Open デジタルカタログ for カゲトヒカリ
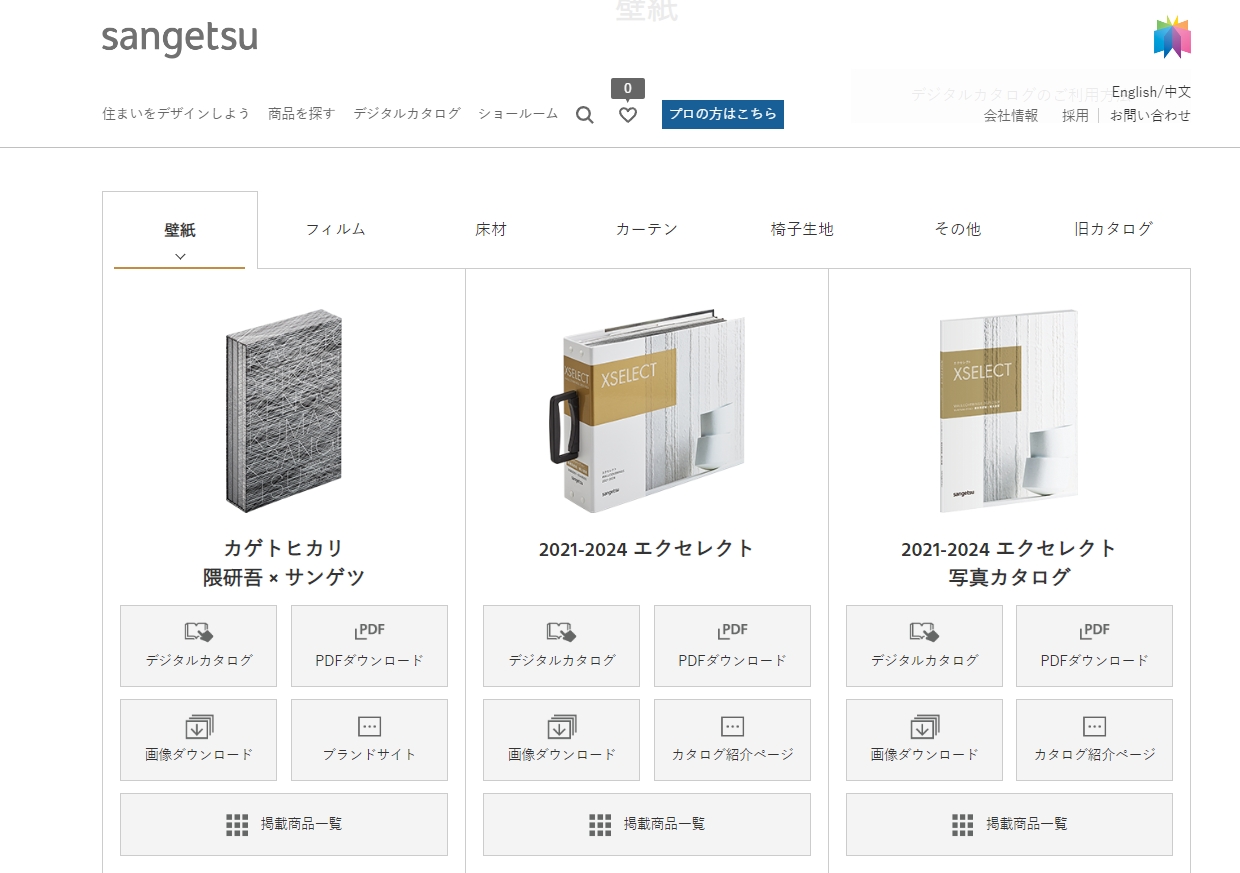Viewport: 1240px width, 873px height. [199, 646]
